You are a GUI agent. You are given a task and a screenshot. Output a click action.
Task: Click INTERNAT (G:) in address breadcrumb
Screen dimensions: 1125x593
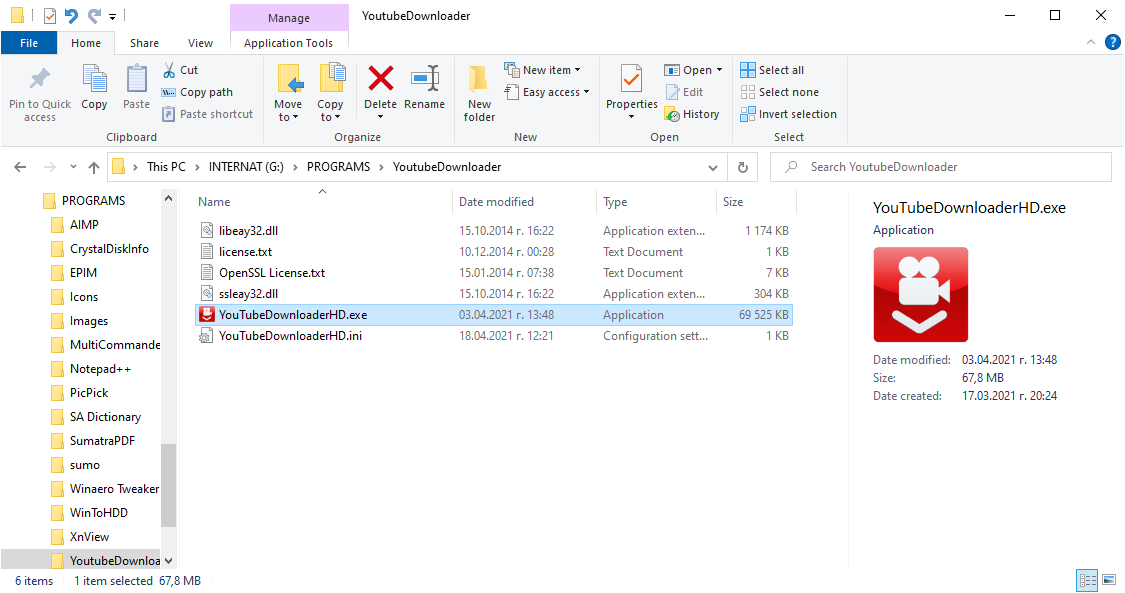(x=246, y=167)
